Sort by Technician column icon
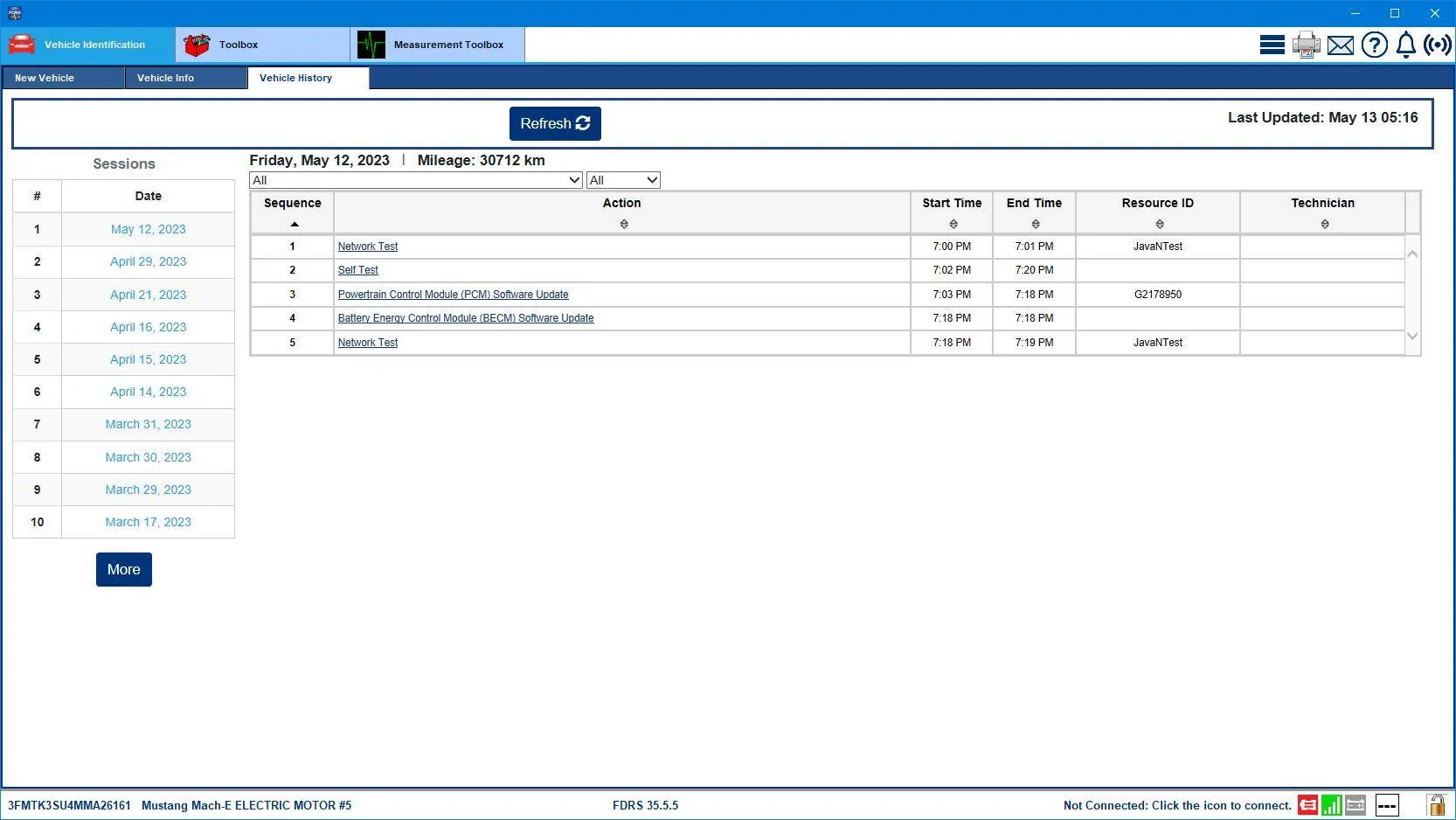This screenshot has height=820, width=1456. pyautogui.click(x=1325, y=225)
